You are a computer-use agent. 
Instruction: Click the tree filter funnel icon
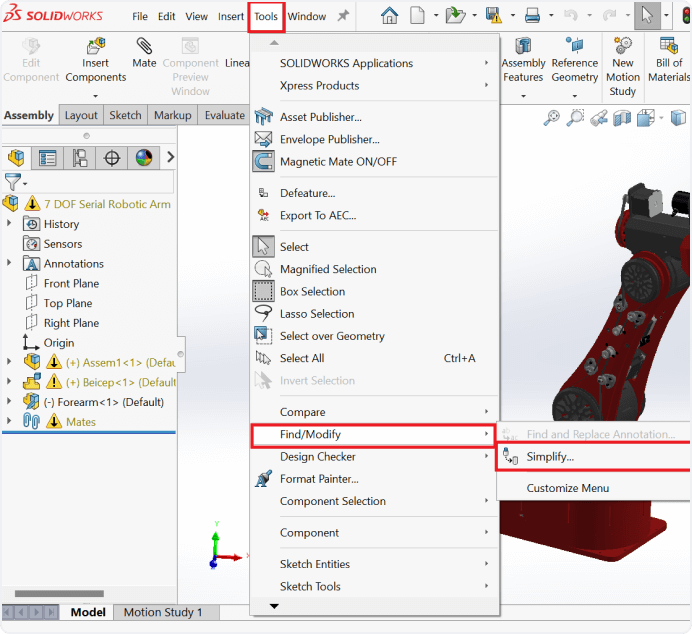(13, 182)
